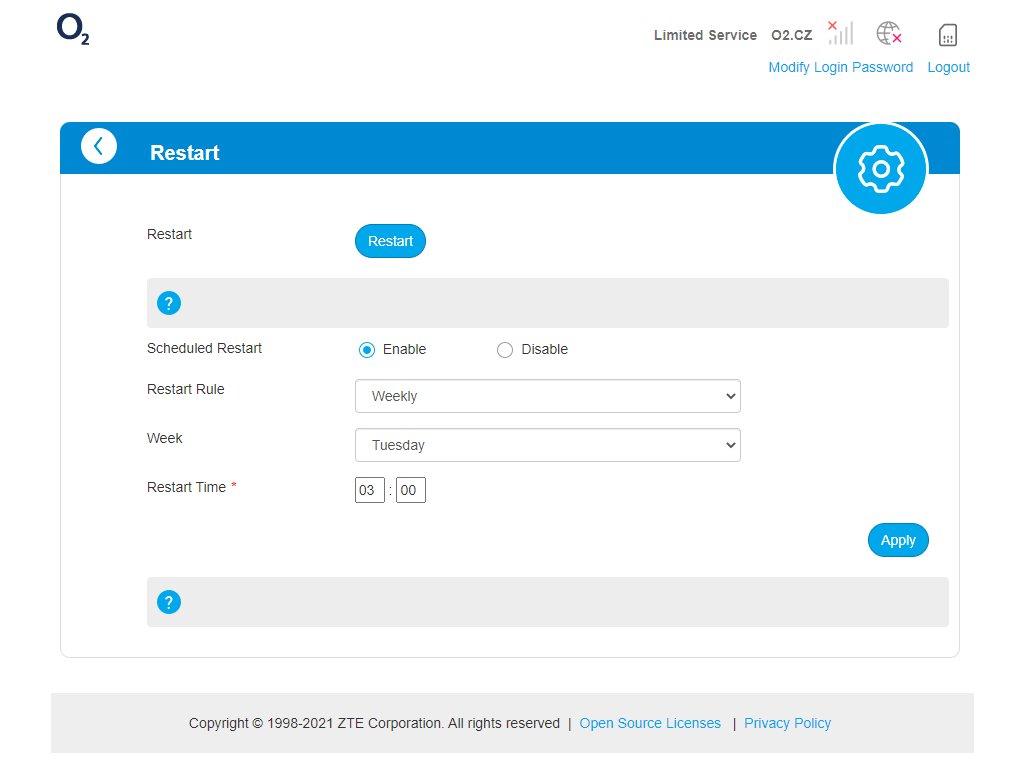
Task: Open the Open Source Licenses link
Action: (650, 723)
